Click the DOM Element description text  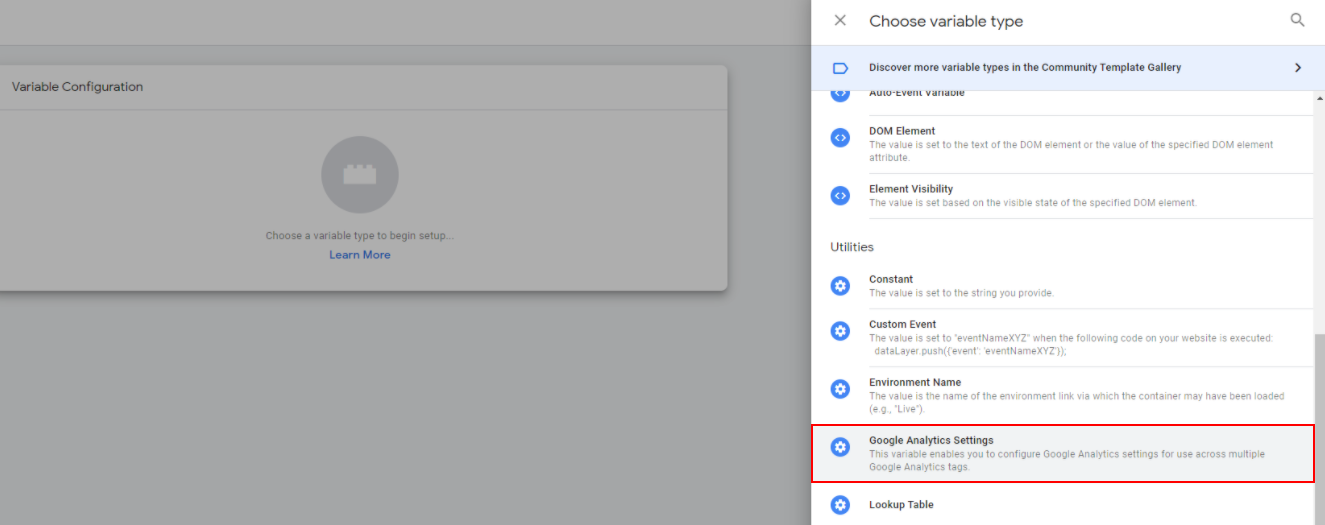pyautogui.click(x=1071, y=151)
